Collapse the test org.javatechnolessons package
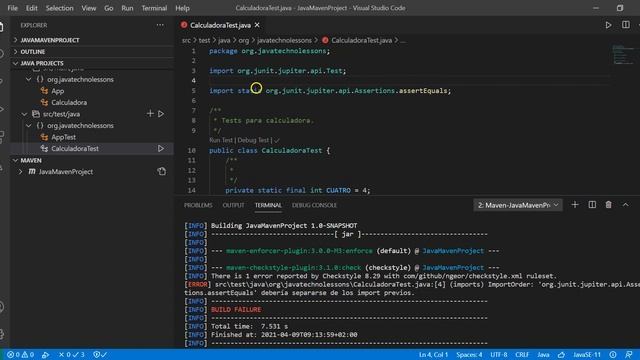The width and height of the screenshot is (640, 360). pos(29,125)
